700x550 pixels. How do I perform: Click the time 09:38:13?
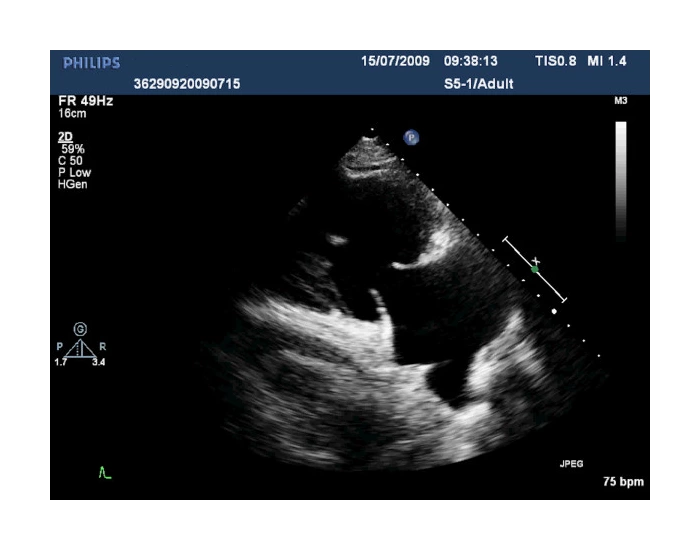point(471,61)
